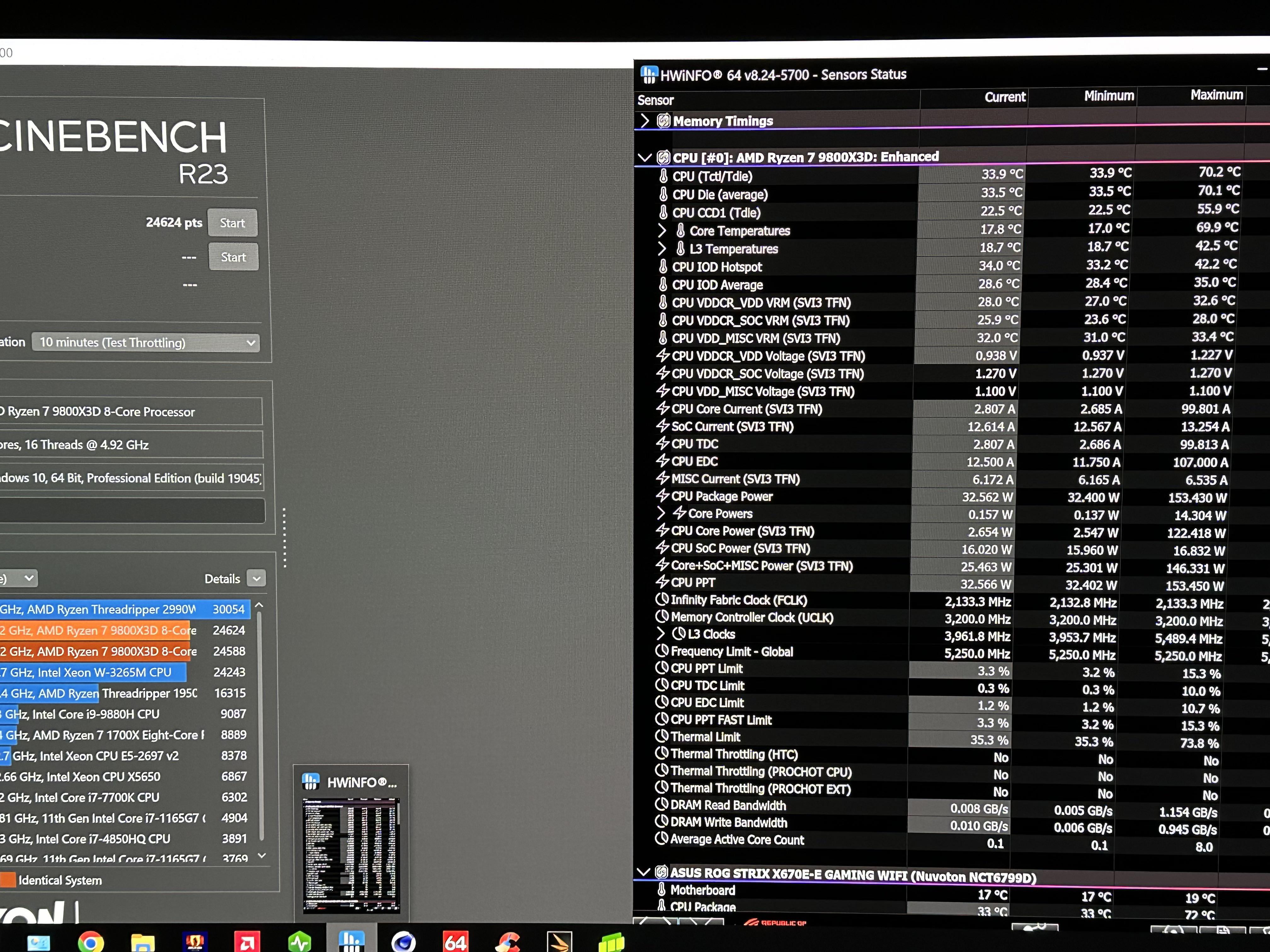Click the thermometer icon beside CPU IOD Hotspot
The image size is (1270, 952).
[x=663, y=266]
